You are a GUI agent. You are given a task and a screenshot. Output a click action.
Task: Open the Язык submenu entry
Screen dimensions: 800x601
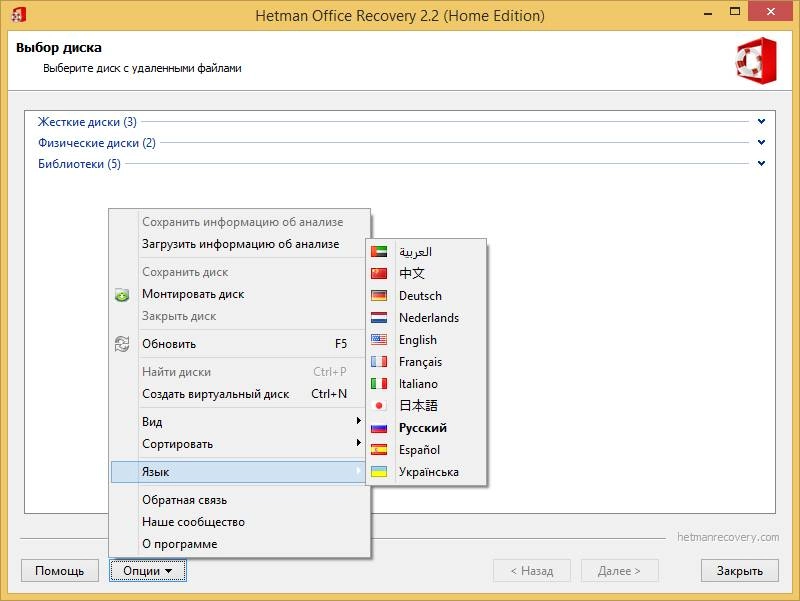coord(238,472)
